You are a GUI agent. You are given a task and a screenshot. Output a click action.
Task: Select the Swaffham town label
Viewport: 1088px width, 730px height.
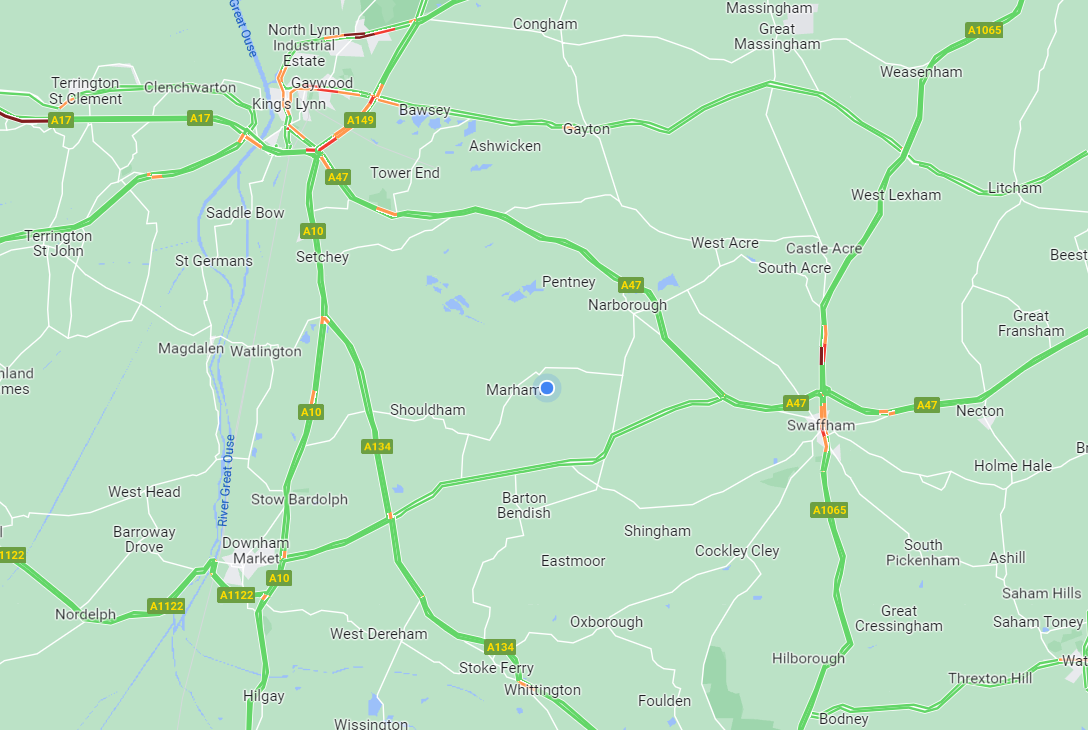click(x=821, y=425)
